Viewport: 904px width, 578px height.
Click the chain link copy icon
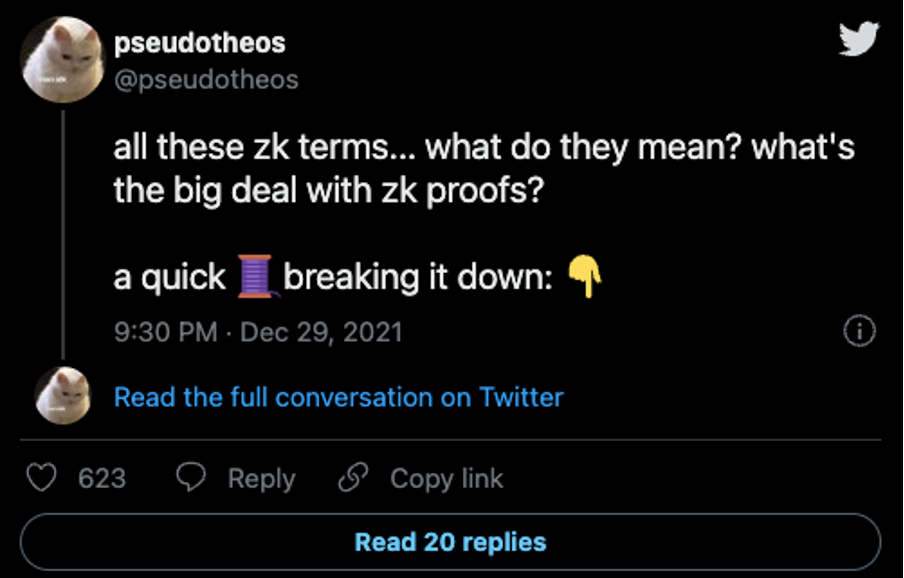point(353,479)
